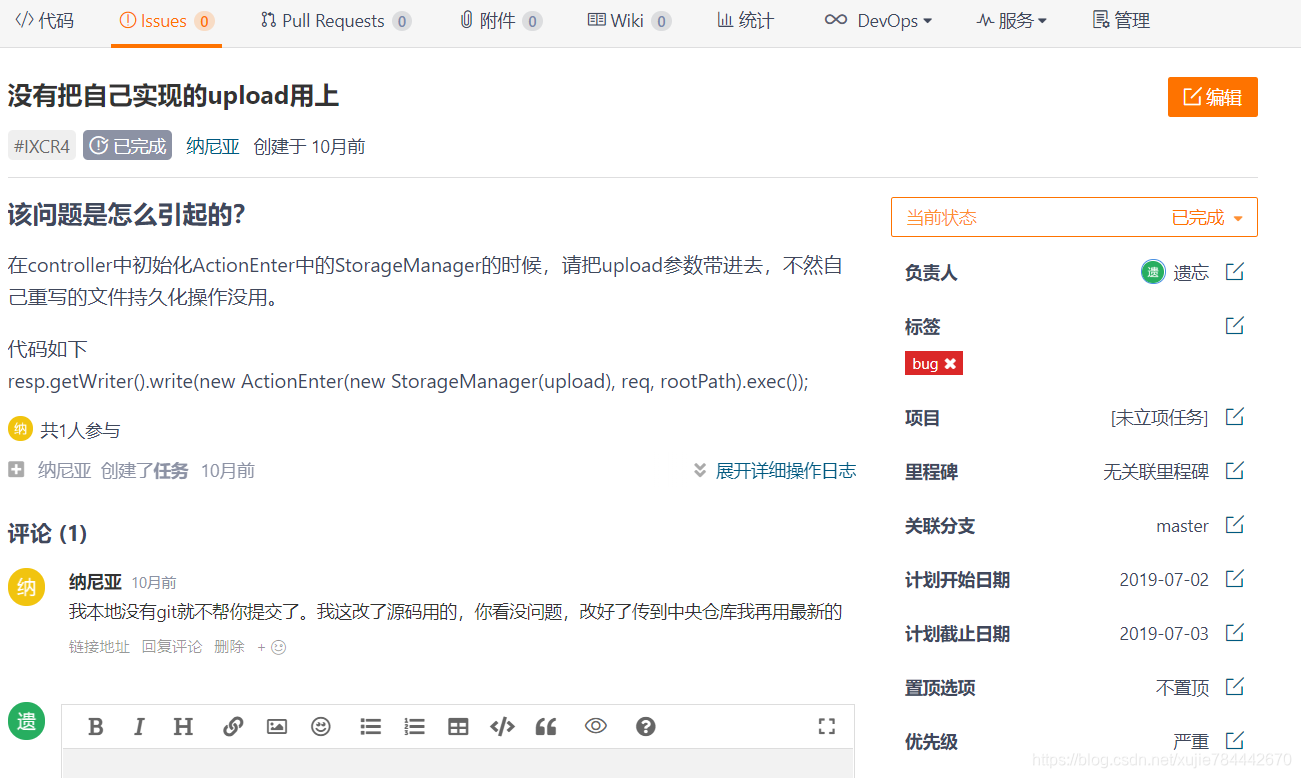Edit the 计划开始日期 field
The image size is (1301, 778).
[1235, 579]
